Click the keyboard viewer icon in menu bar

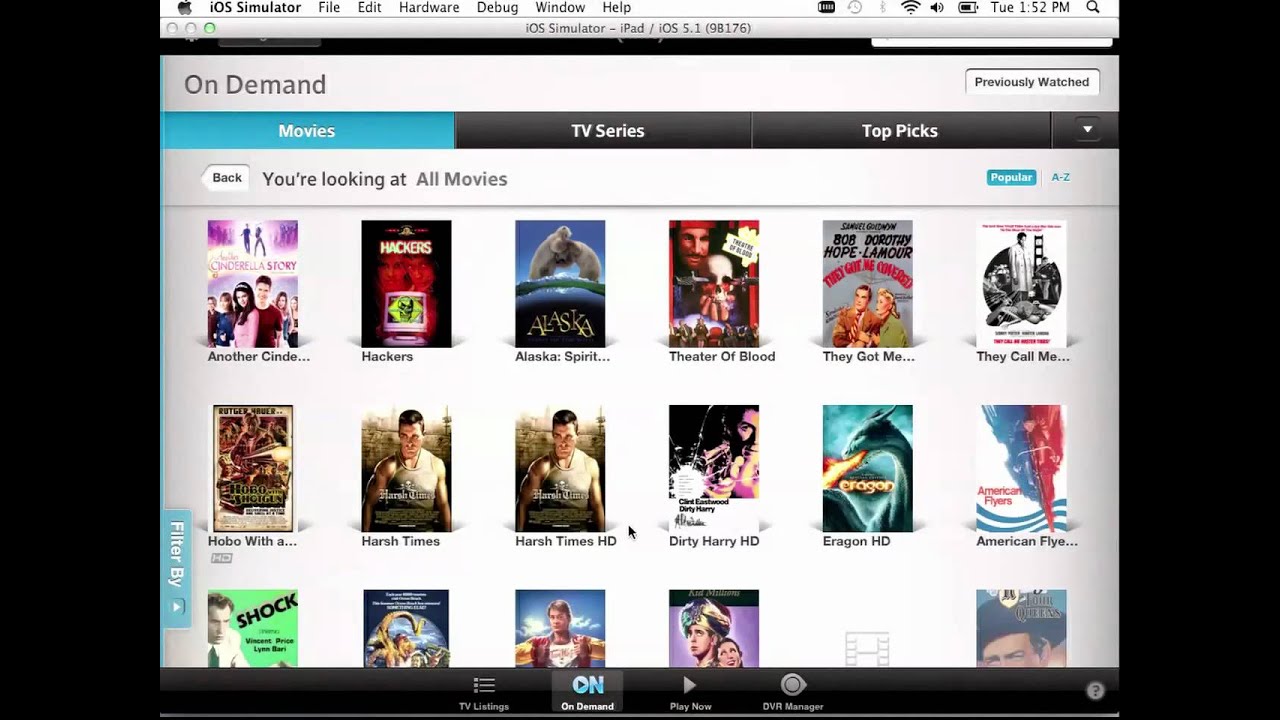point(827,8)
